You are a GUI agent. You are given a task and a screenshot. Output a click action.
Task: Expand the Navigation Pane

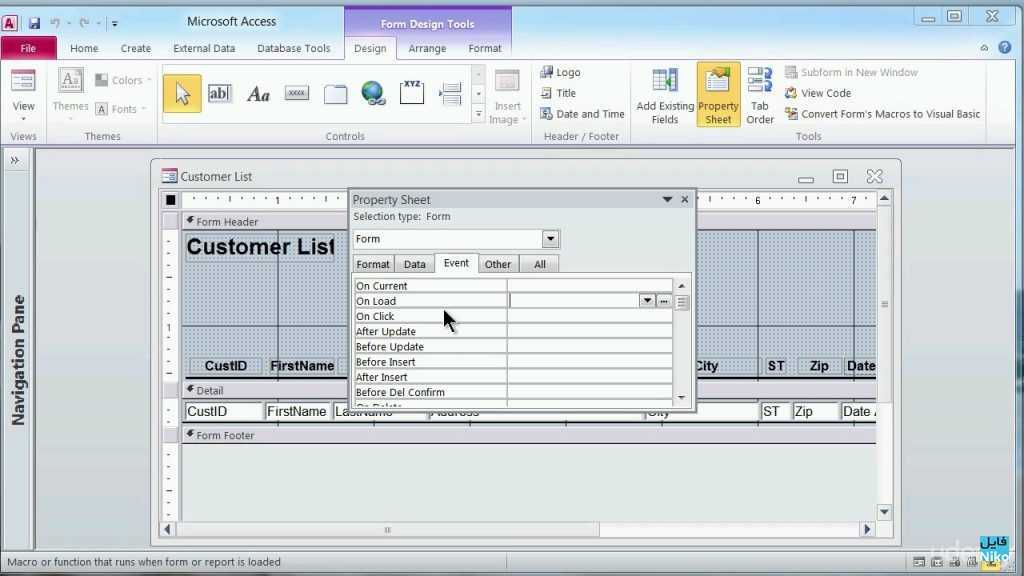point(14,161)
